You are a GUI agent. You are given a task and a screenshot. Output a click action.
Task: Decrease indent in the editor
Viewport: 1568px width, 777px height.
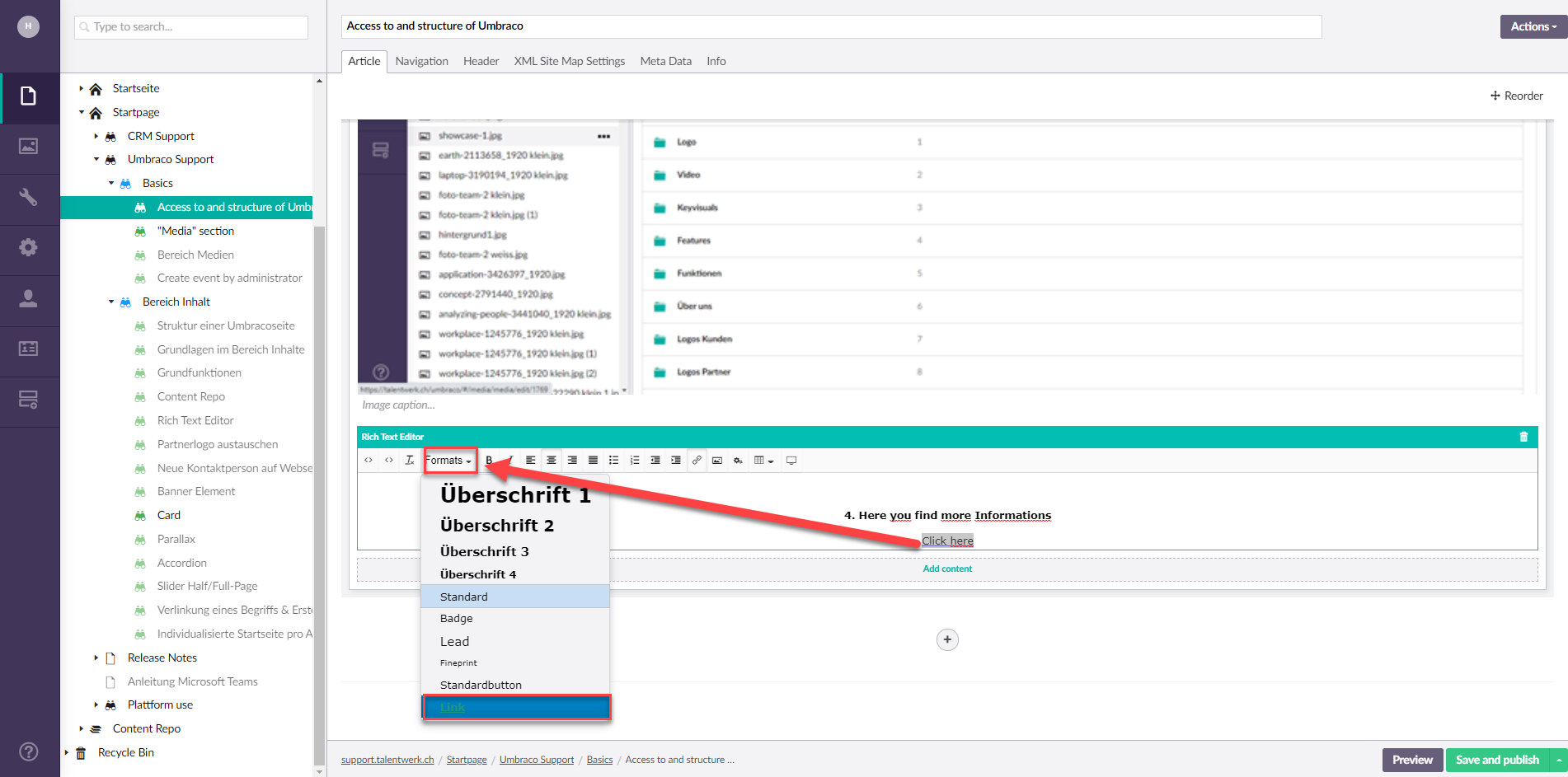655,461
